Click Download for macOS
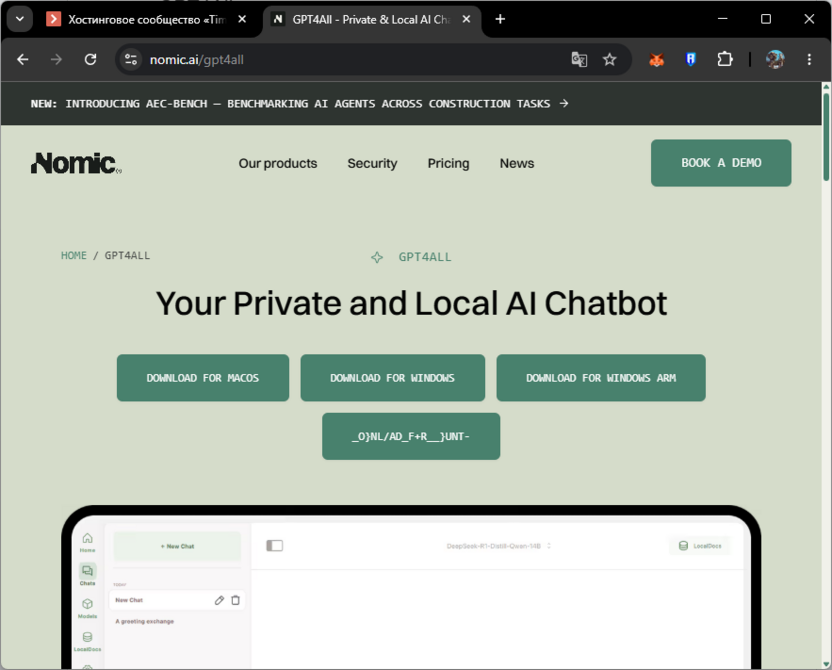 [203, 378]
